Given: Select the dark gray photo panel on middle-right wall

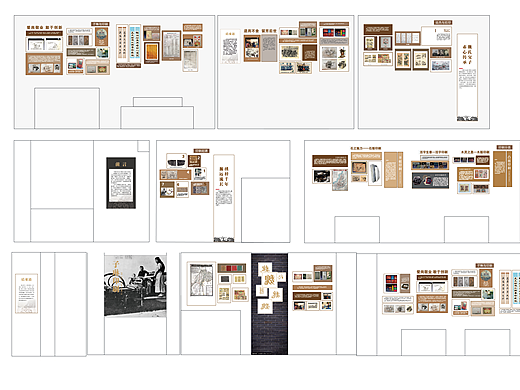Looking at the screenshot, I should (430, 180).
